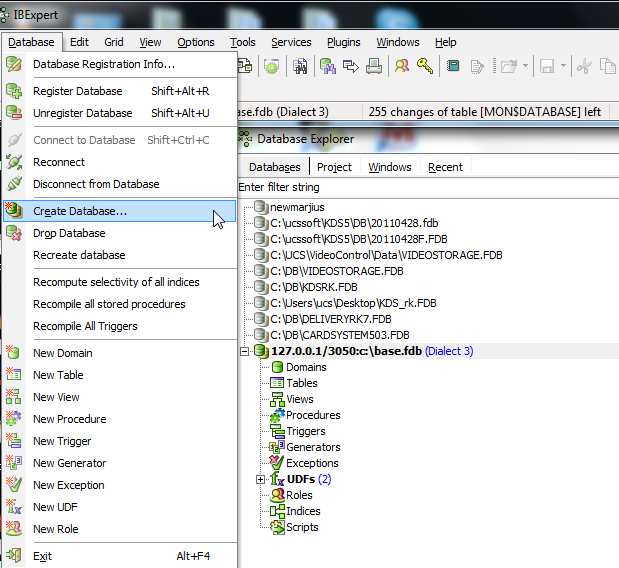Click the yellow key grant manager icon
The image size is (619, 568).
tap(425, 66)
